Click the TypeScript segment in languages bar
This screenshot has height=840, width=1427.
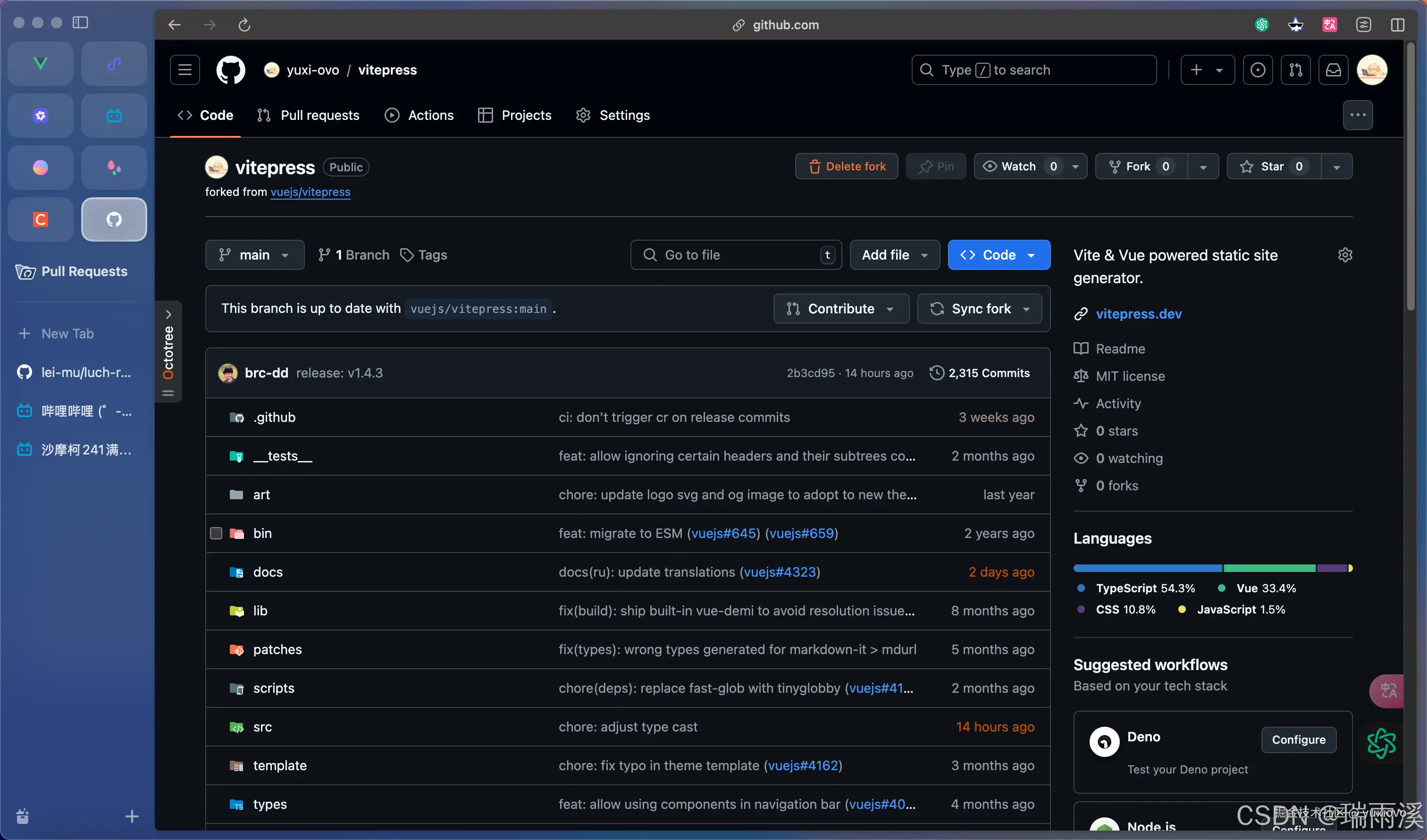tap(1147, 568)
